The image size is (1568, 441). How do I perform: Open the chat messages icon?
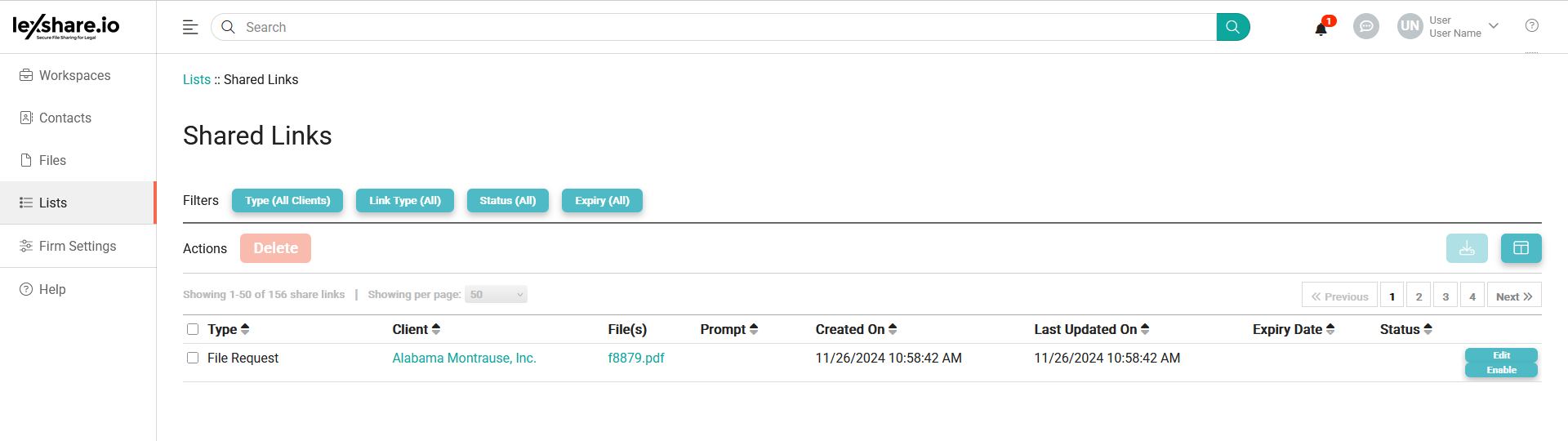(1365, 27)
